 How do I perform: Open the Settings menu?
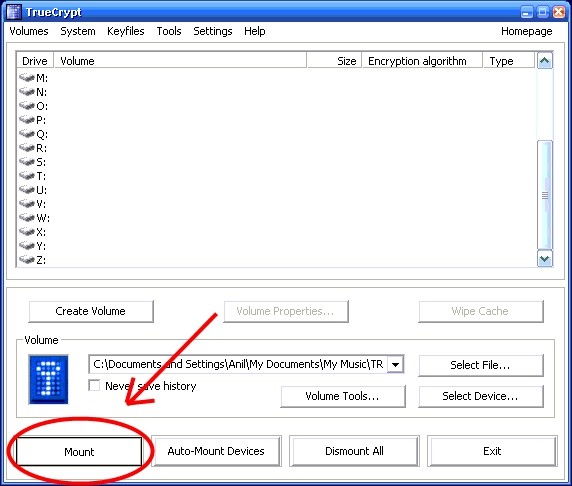pos(213,31)
